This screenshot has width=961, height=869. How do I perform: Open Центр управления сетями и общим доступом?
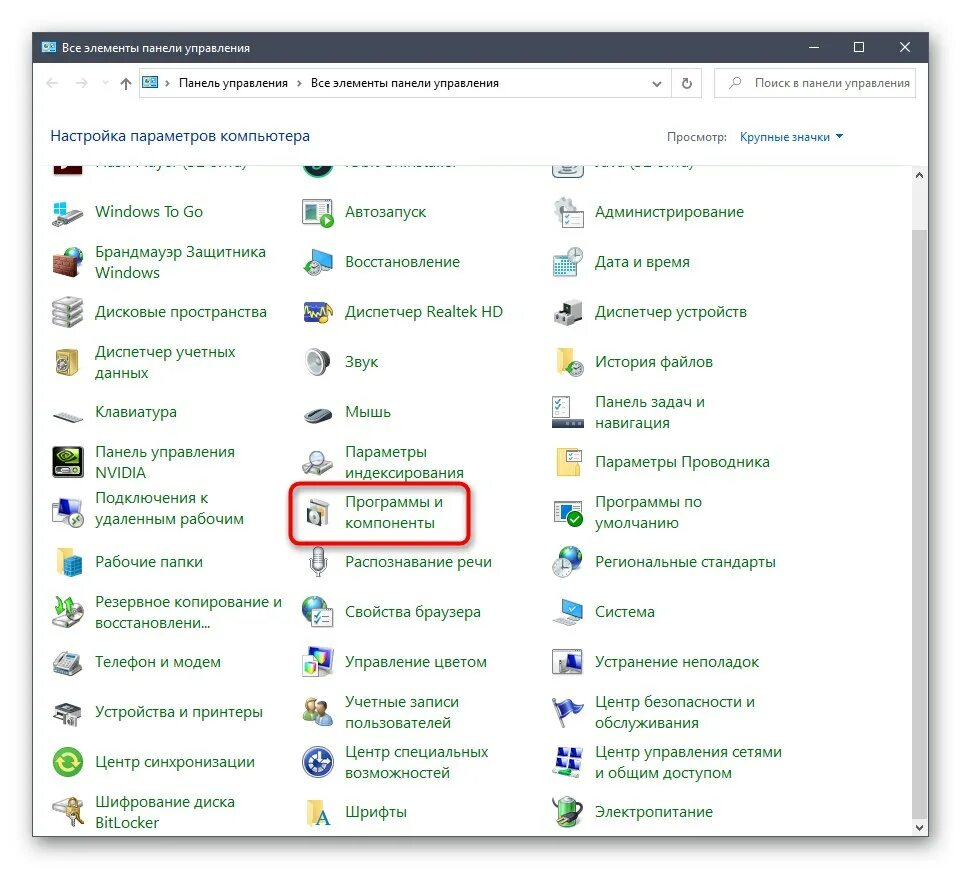click(x=688, y=762)
